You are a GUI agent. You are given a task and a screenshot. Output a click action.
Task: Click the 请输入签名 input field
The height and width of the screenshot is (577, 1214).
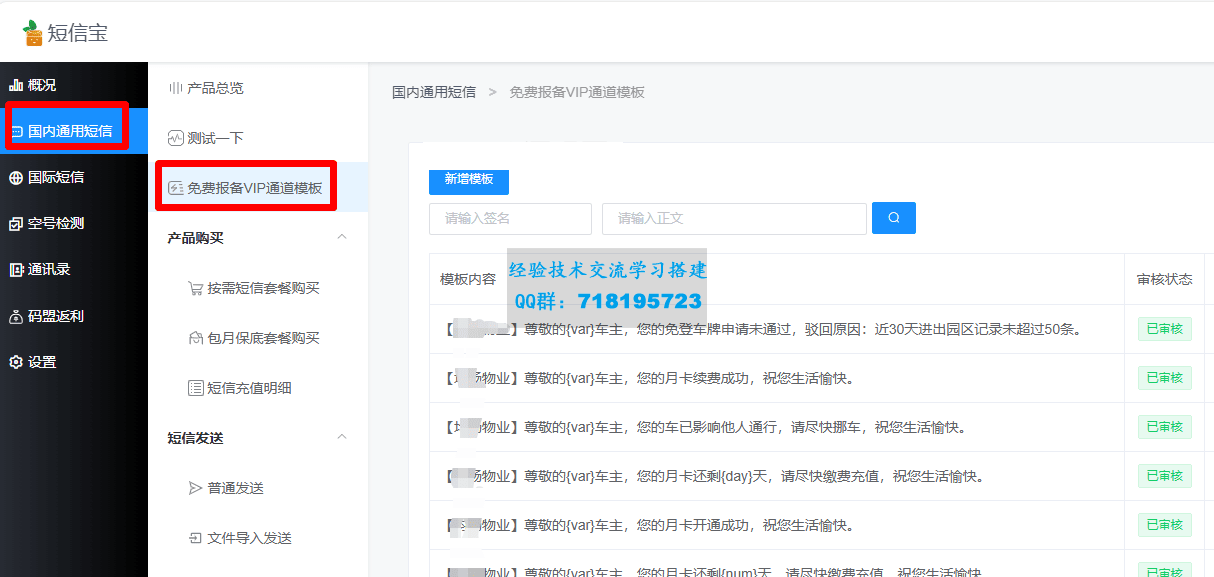(x=510, y=218)
